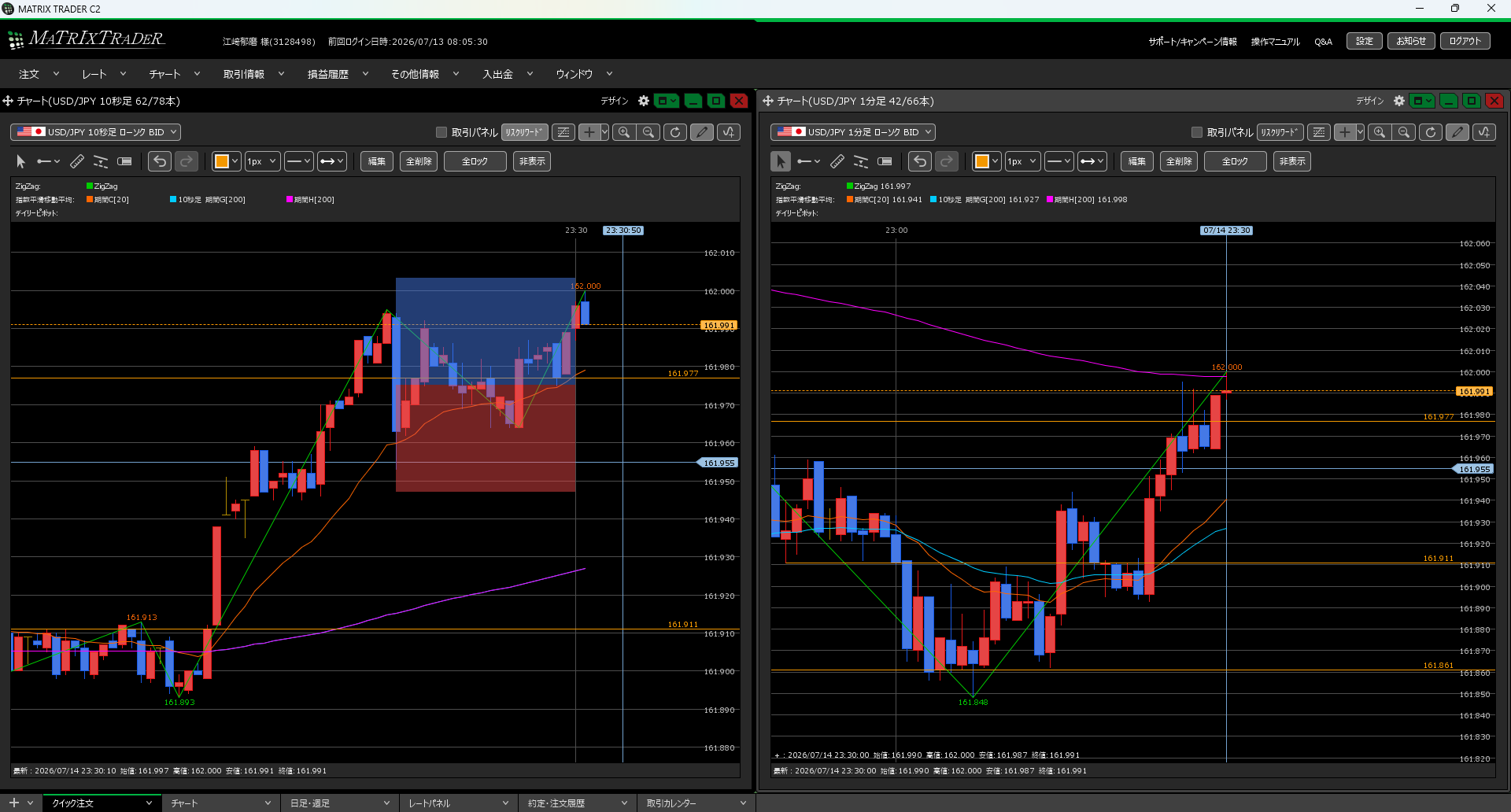Image resolution: width=1511 pixels, height=812 pixels.
Task: Switch to the 日足・週足 tab
Action: [x=340, y=803]
